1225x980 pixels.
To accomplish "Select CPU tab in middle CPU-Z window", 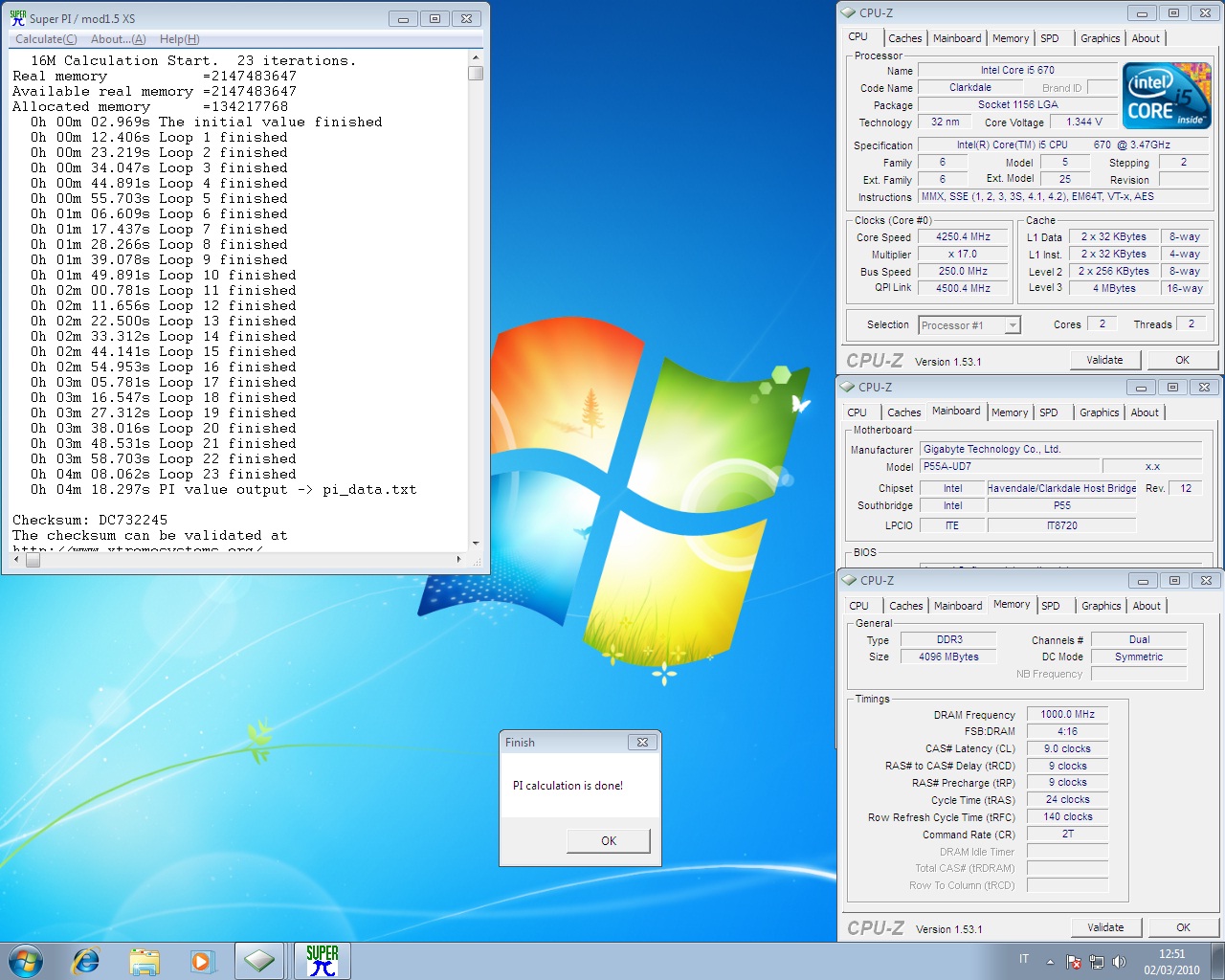I will 857,412.
